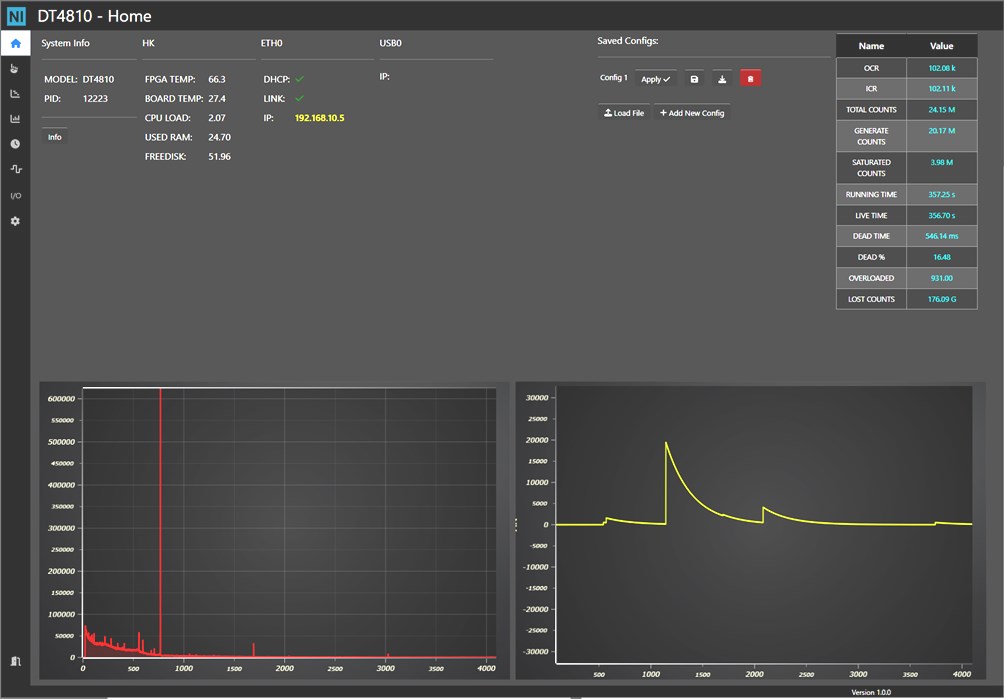Select the RUNNING TIME value 357.25 s
This screenshot has width=1004, height=699.
942,195
